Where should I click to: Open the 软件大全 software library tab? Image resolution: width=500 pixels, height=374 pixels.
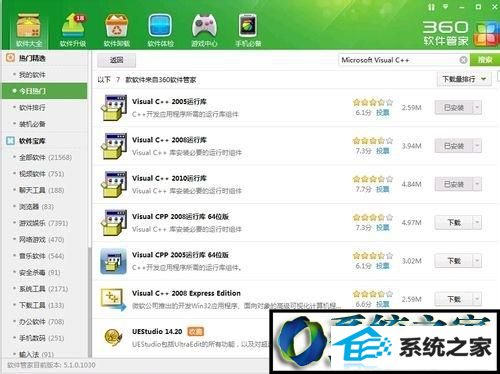pos(28,30)
